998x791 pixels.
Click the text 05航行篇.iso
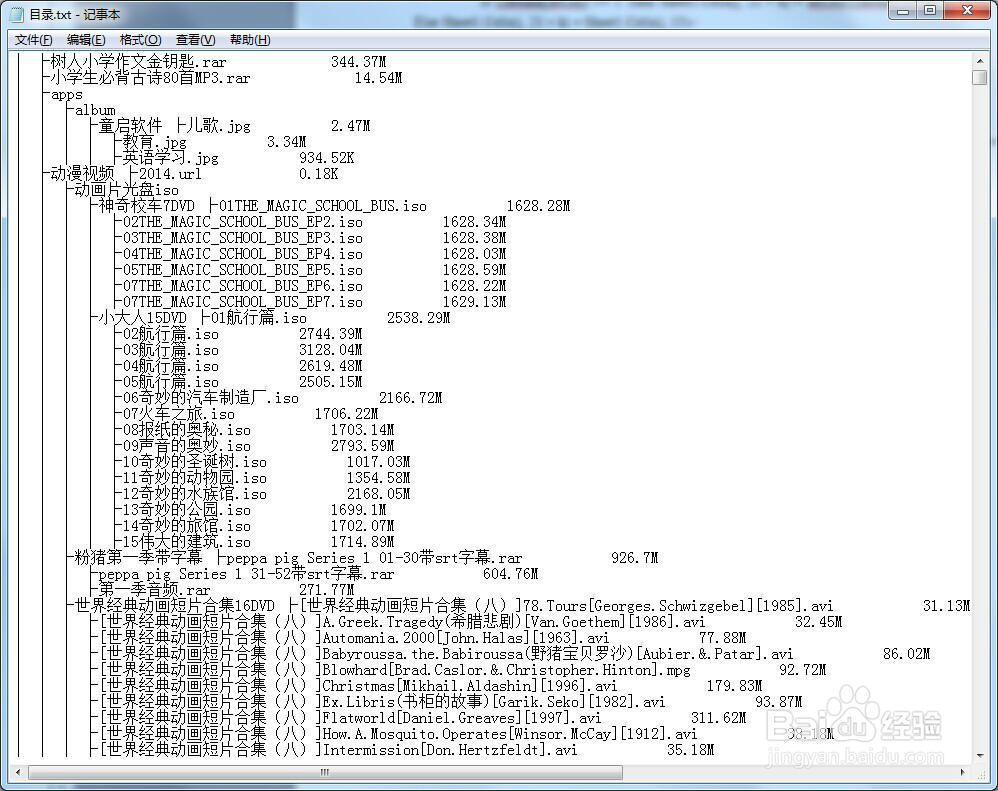171,382
